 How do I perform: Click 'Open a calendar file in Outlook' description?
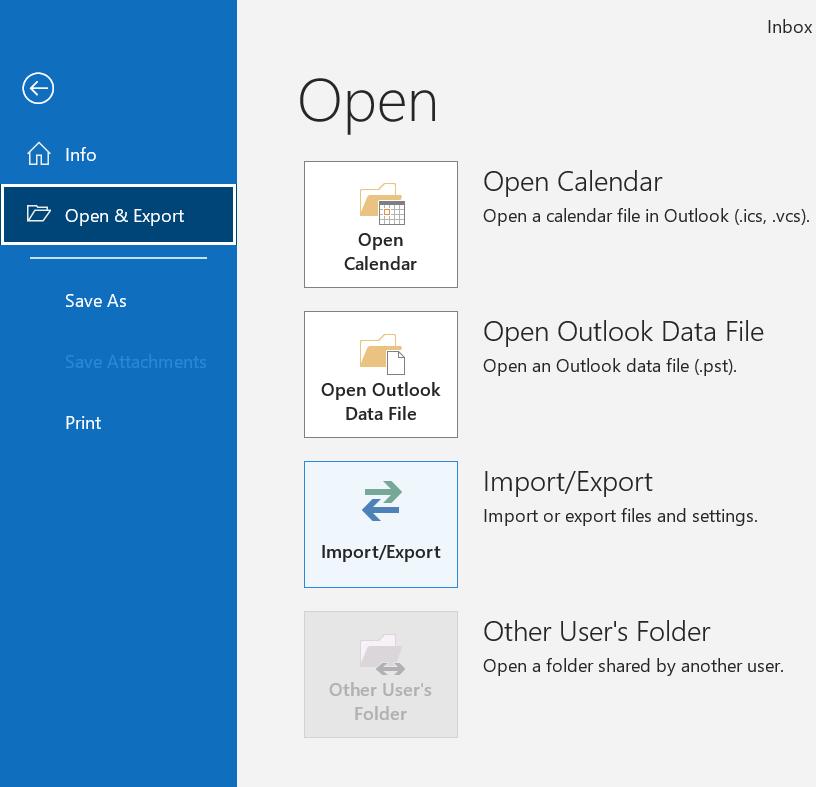[646, 216]
